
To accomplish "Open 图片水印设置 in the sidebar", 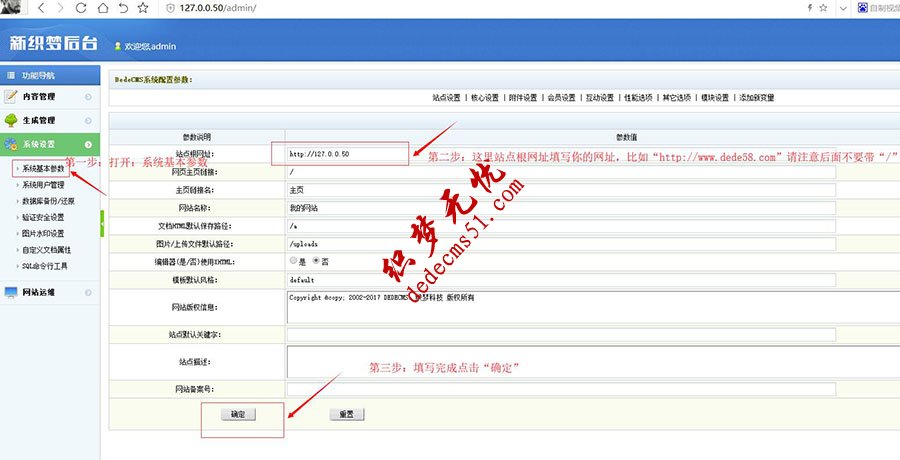I will tap(43, 233).
